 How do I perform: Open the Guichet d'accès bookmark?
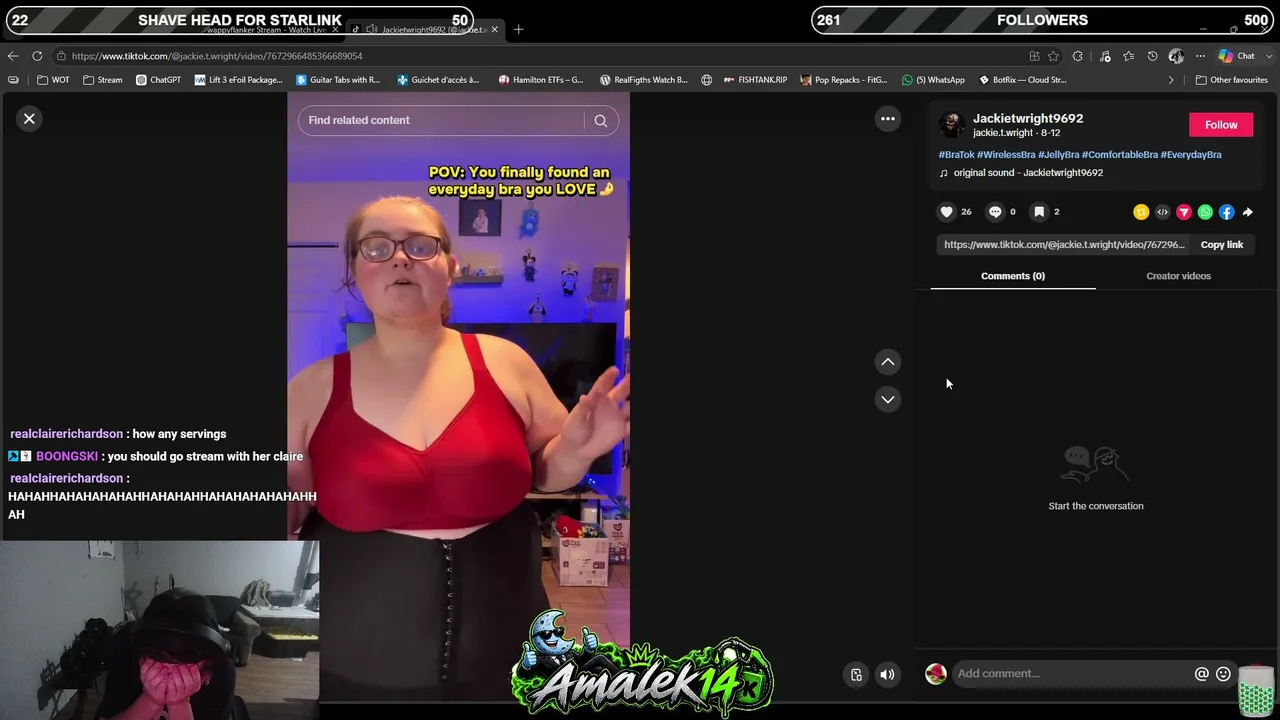coord(438,80)
